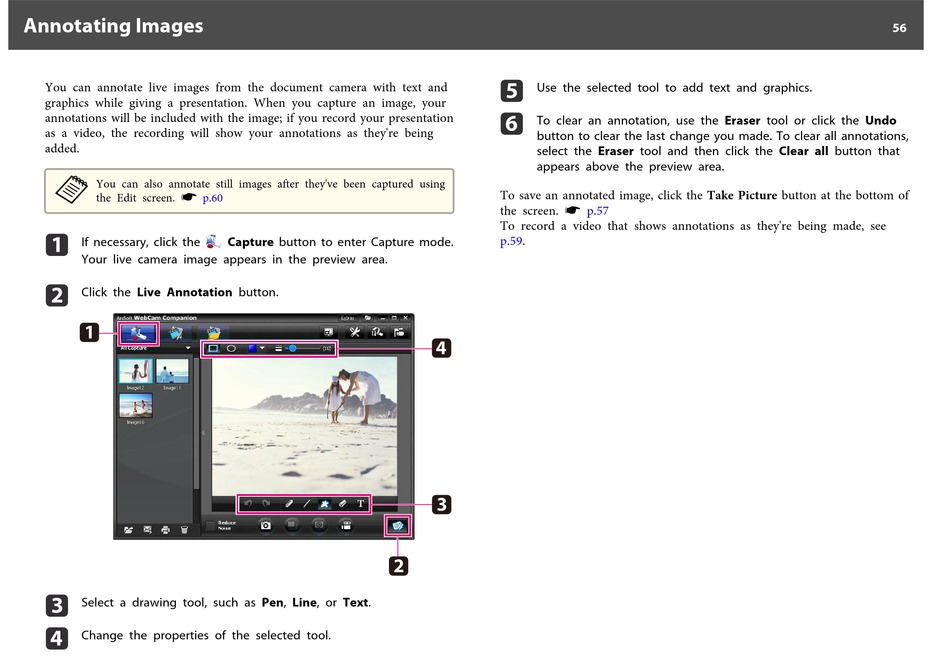Image resolution: width=950 pixels, height=660 pixels.
Task: Enable the Reduce Noise checkbox
Action: click(211, 525)
